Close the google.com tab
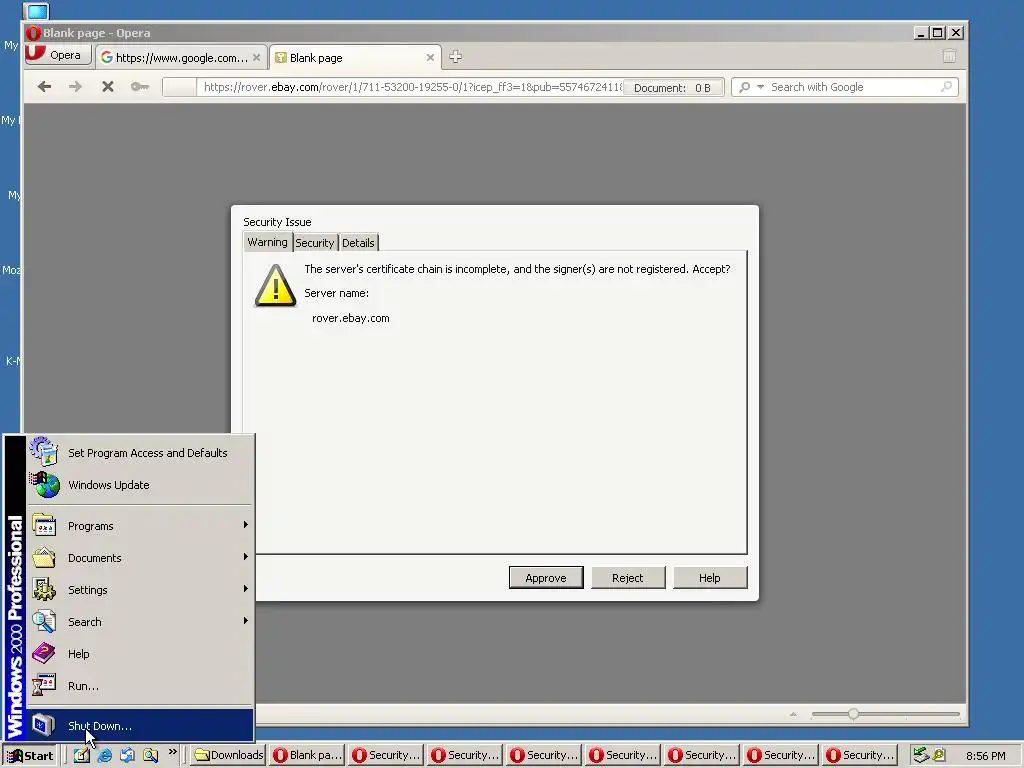 pyautogui.click(x=257, y=57)
